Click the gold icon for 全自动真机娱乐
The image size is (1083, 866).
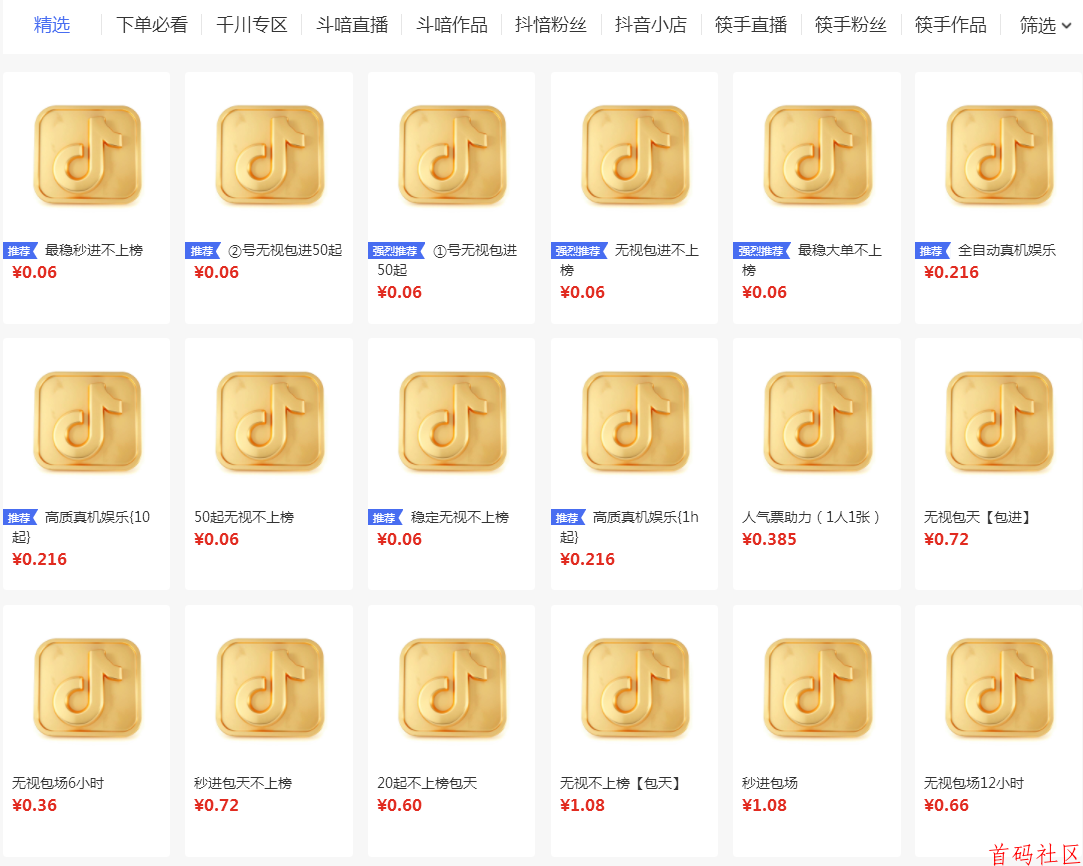(999, 156)
